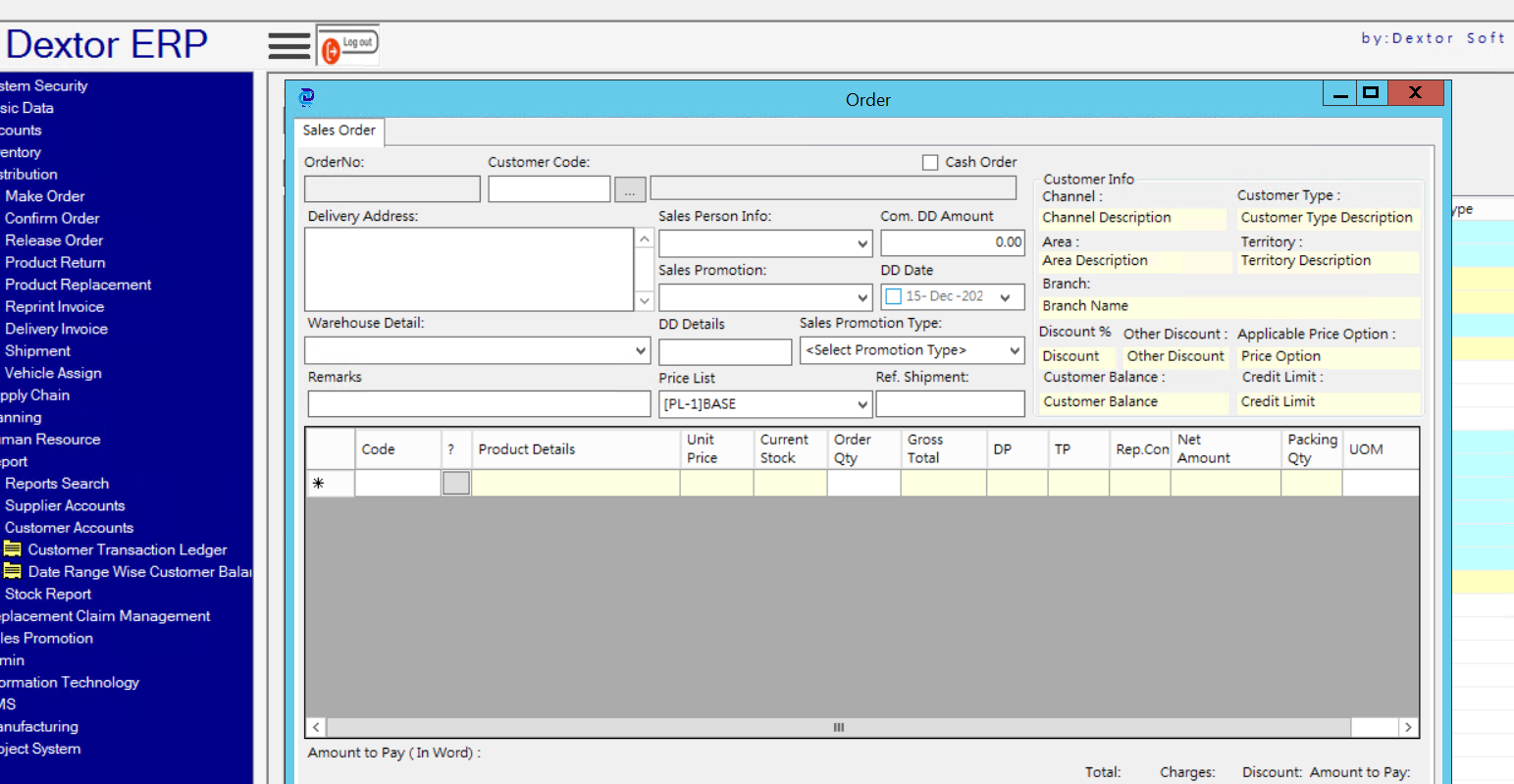Open Basic Data menu

point(27,108)
